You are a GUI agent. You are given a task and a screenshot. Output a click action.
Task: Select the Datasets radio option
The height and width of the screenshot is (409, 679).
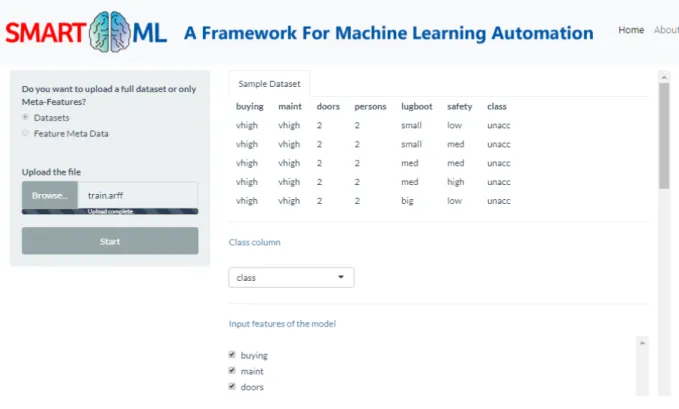pos(25,117)
